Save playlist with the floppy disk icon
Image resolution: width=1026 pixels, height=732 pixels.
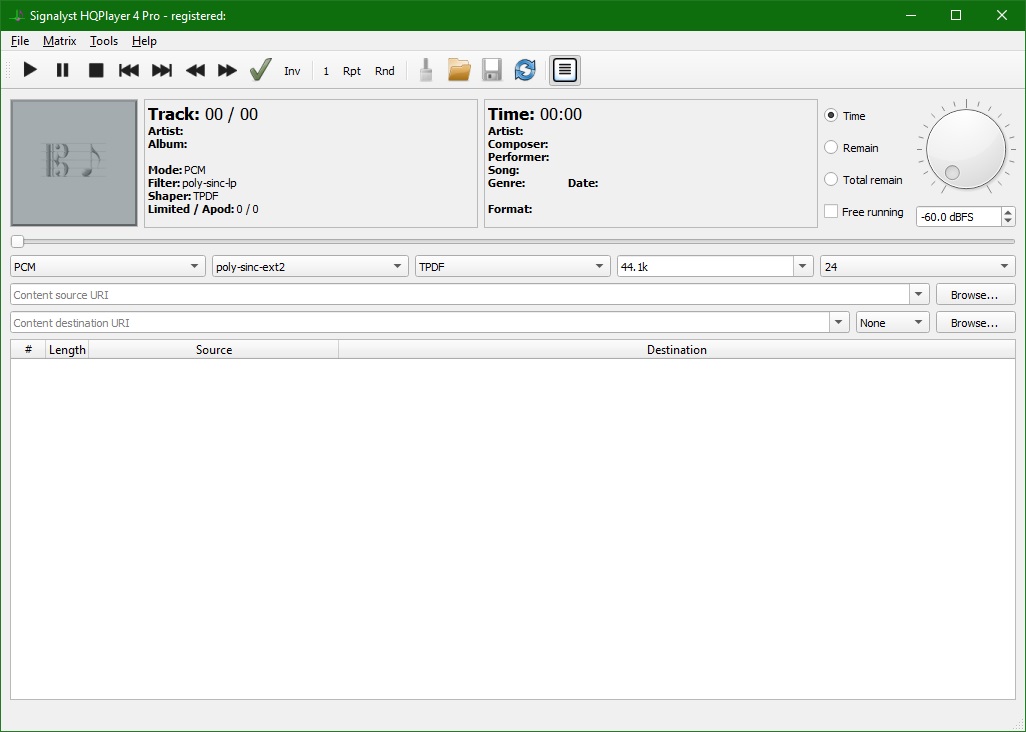coord(492,70)
